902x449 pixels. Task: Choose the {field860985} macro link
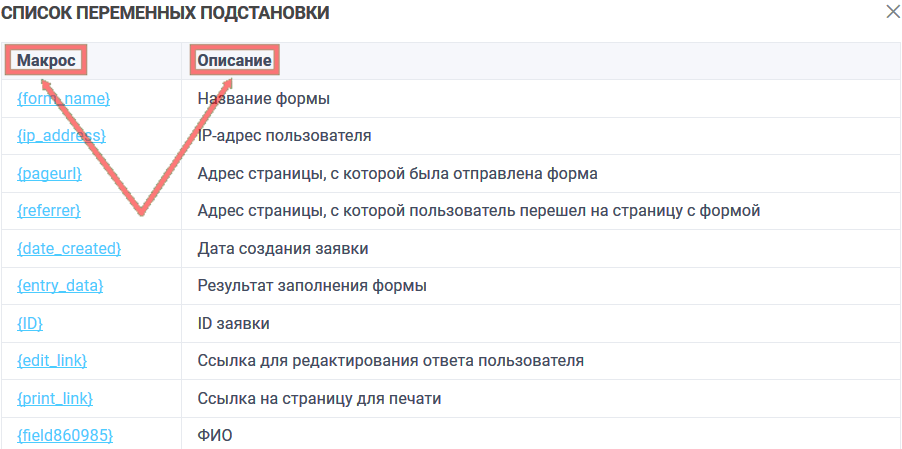[65, 435]
